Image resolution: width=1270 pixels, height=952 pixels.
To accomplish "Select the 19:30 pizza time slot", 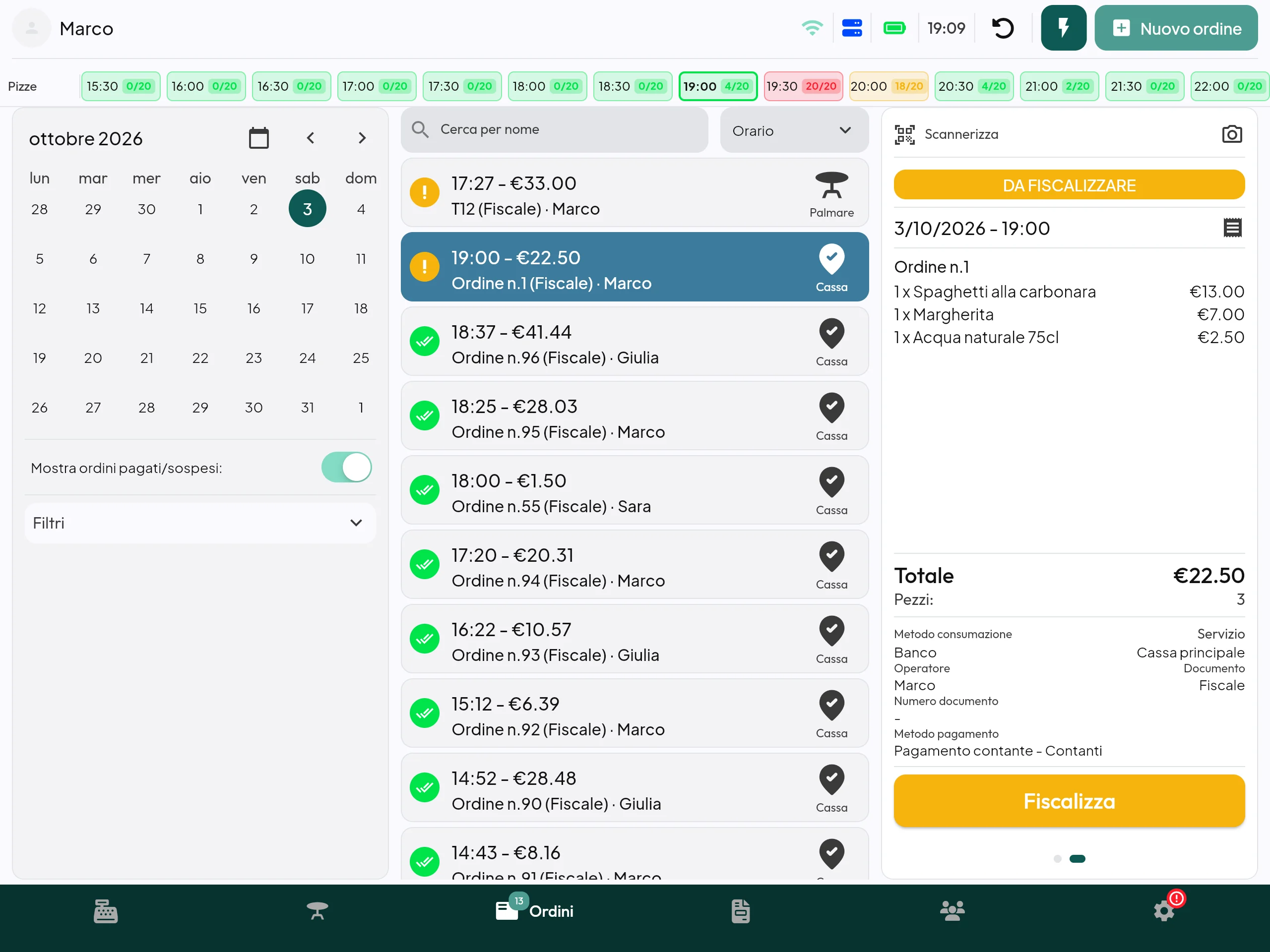I will tap(803, 87).
